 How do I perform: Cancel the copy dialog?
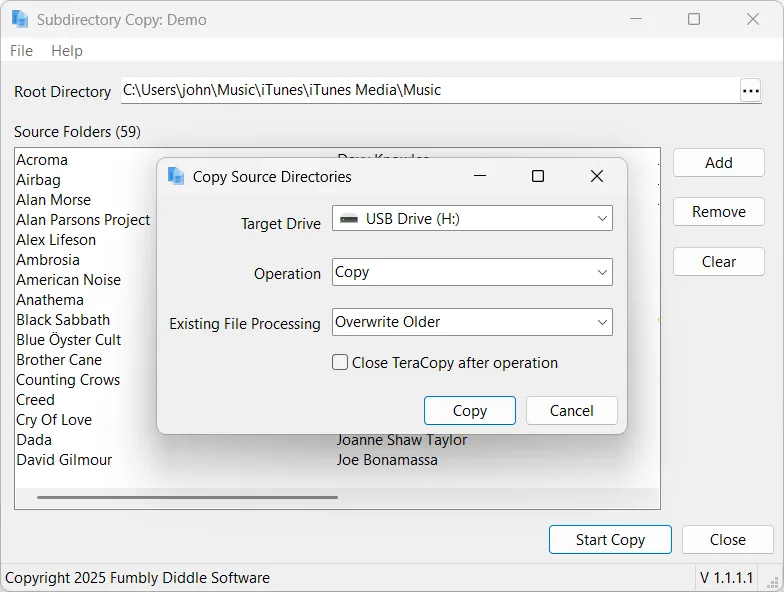point(572,410)
